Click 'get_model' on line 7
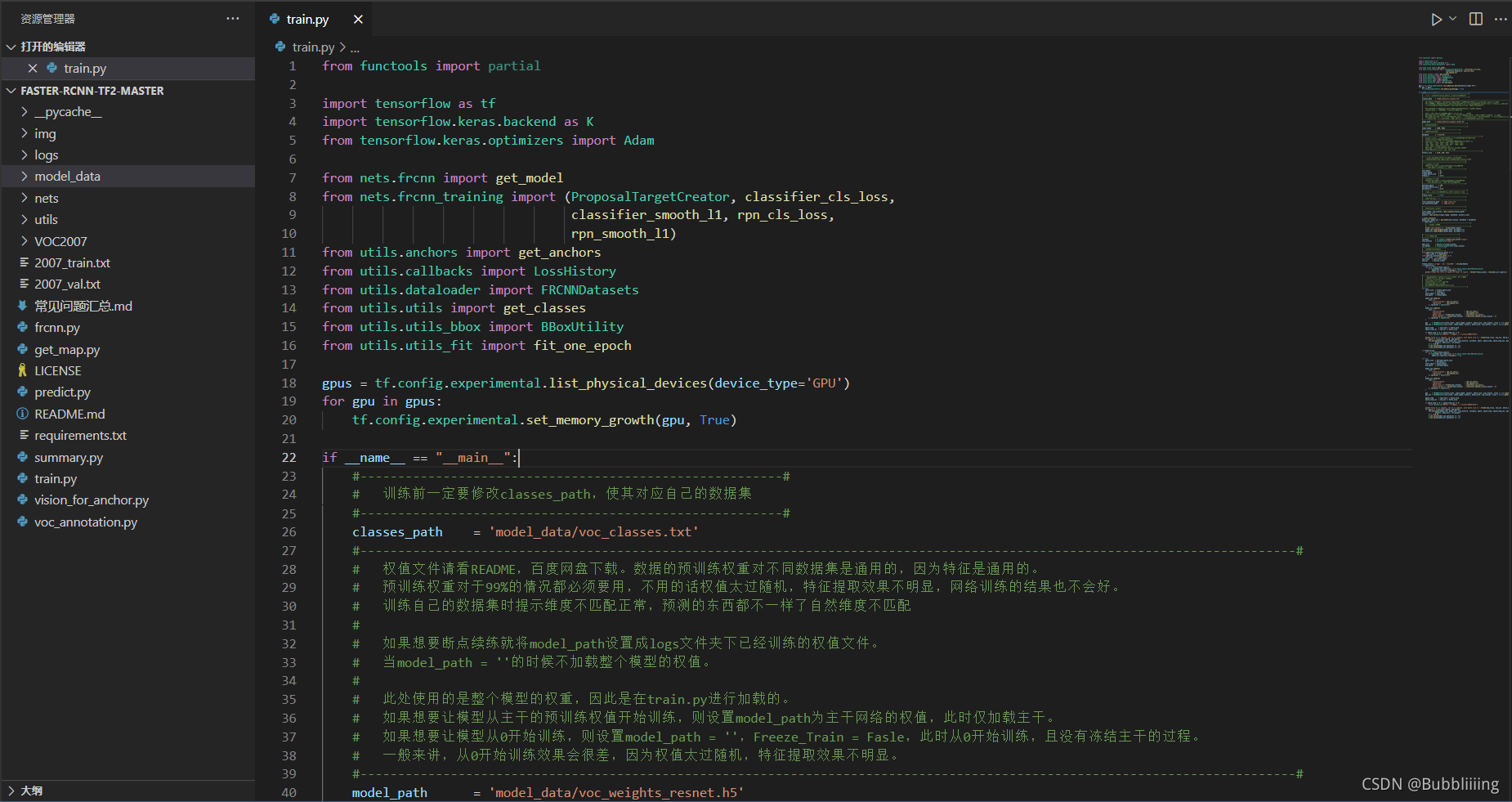Image resolution: width=1512 pixels, height=802 pixels. click(x=530, y=178)
